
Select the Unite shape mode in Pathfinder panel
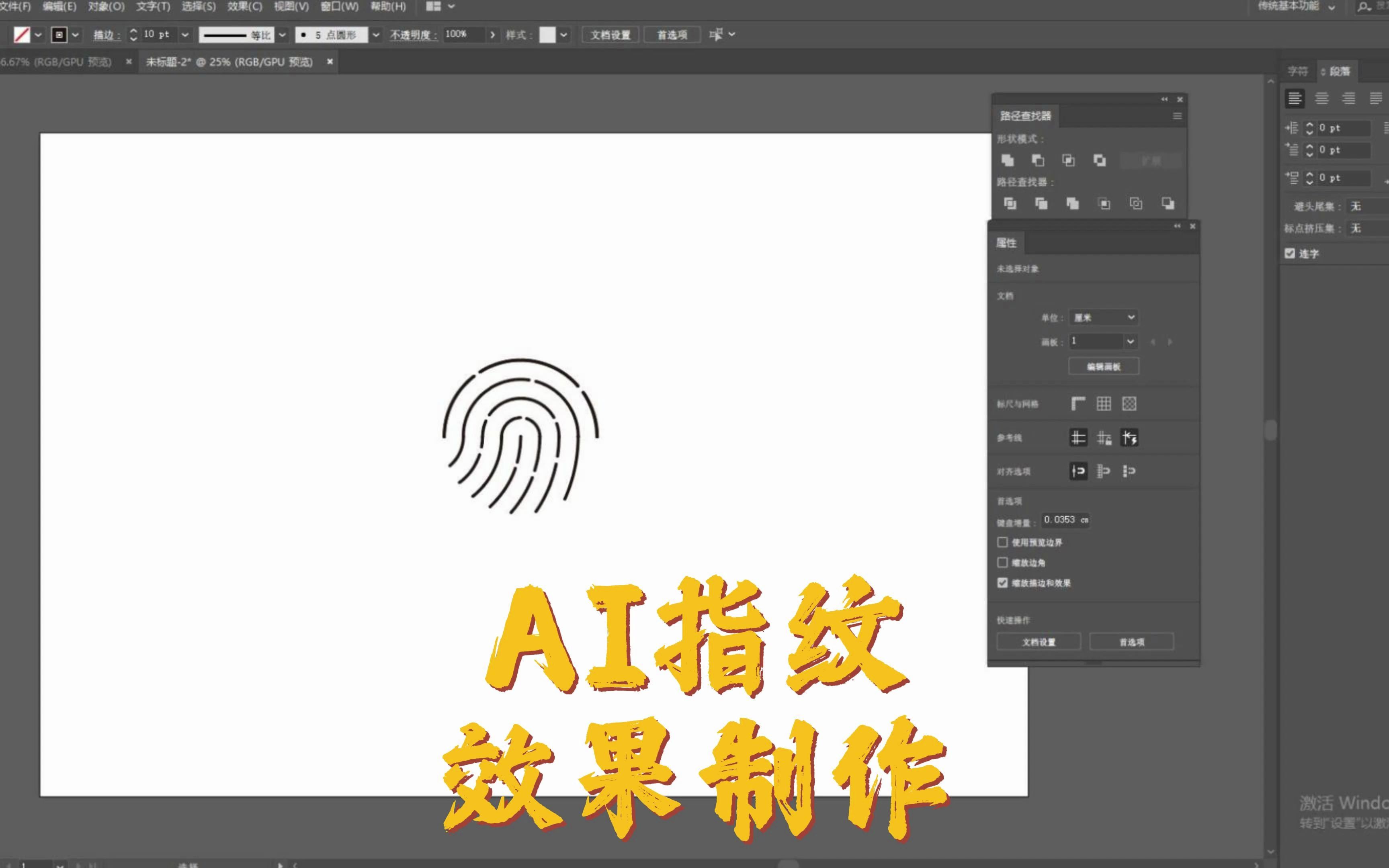point(1008,161)
